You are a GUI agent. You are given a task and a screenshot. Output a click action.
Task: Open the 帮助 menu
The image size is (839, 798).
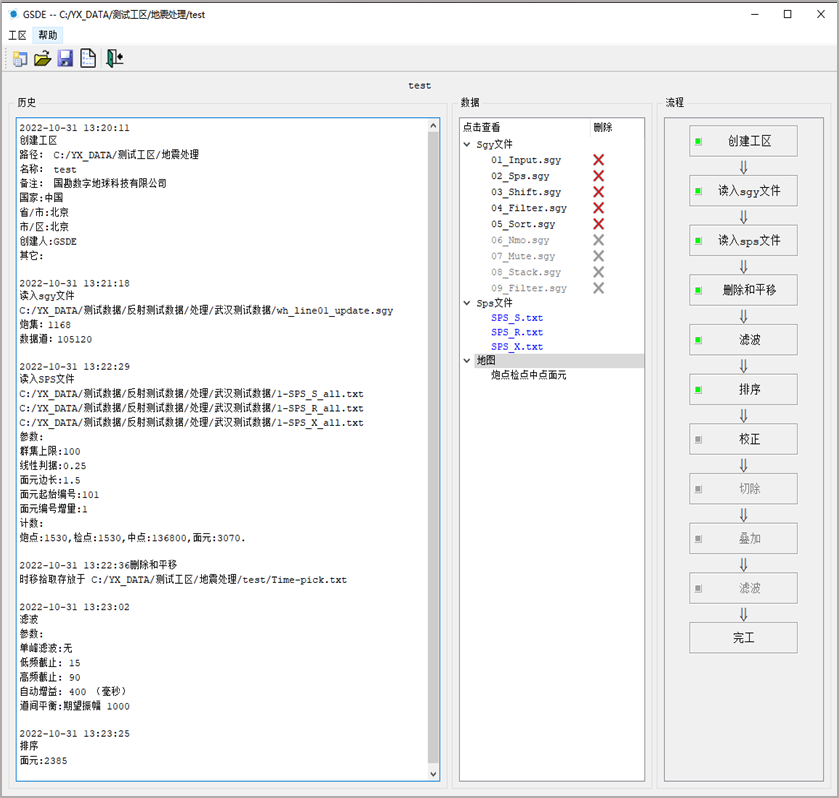click(47, 35)
